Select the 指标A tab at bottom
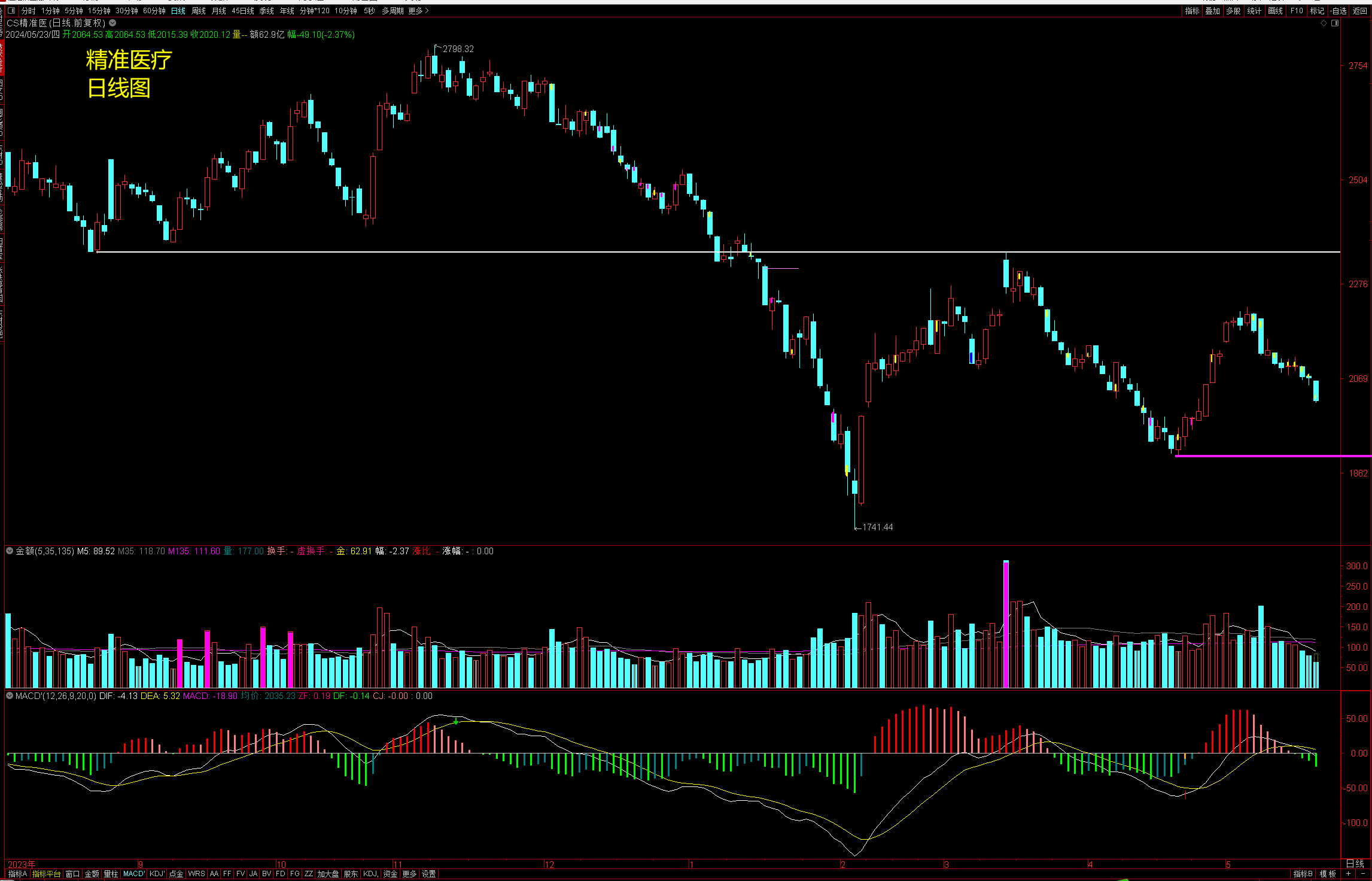The image size is (1372, 881). coord(17,874)
